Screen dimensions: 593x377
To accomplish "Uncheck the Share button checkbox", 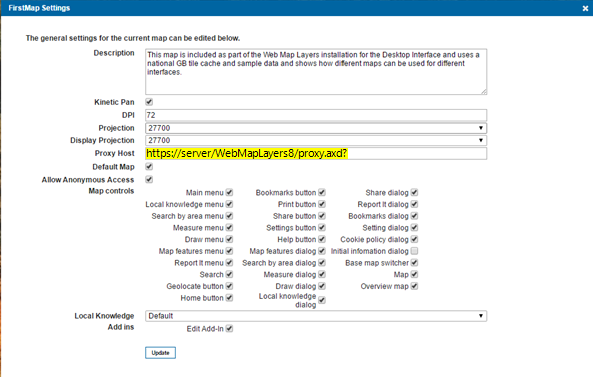I will pos(322,216).
